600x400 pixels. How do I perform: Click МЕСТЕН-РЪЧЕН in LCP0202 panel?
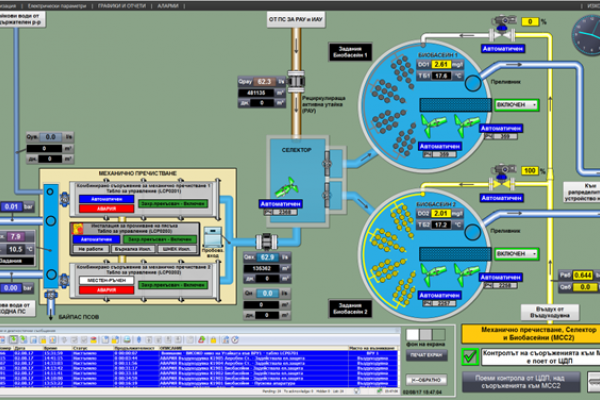point(106,280)
